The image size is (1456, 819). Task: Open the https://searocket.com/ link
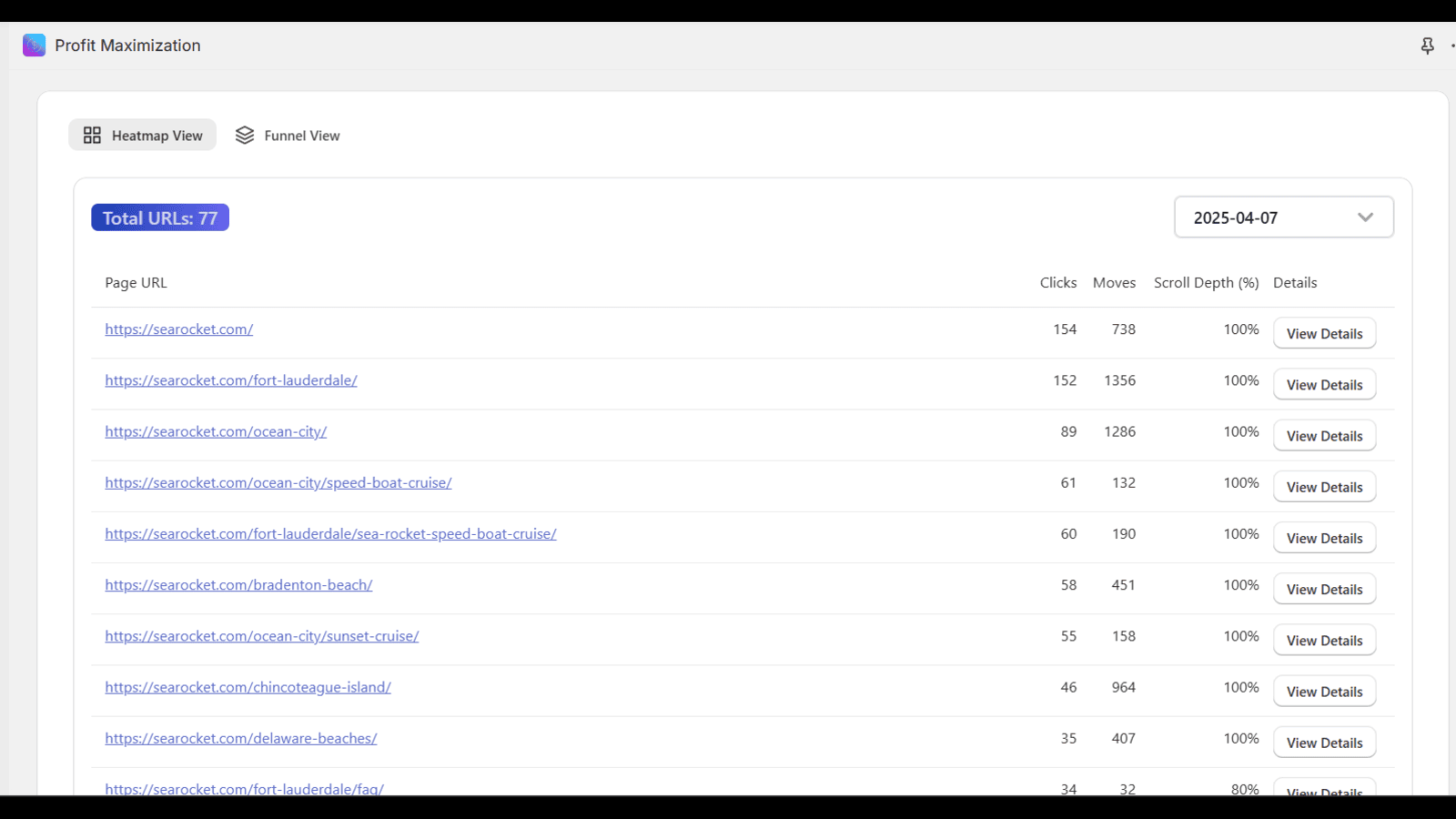[178, 329]
